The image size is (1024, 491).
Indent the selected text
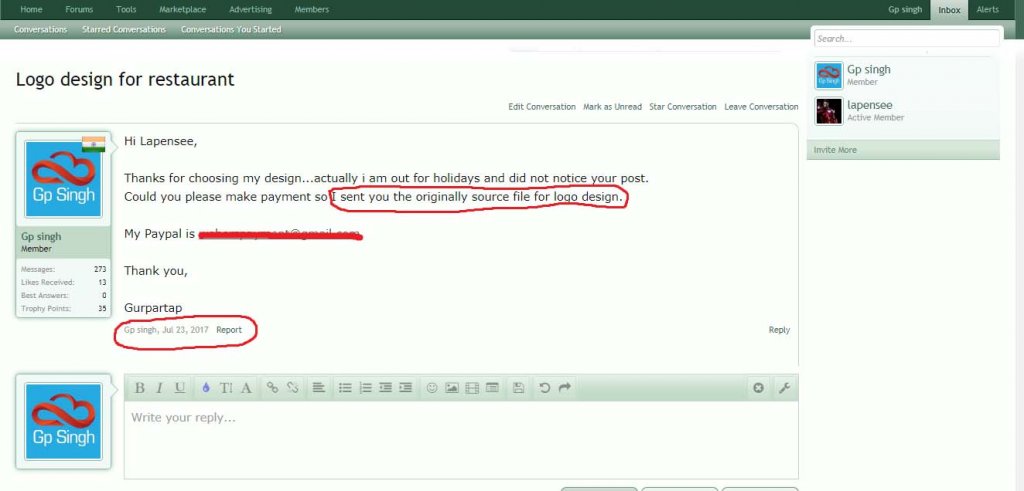pyautogui.click(x=406, y=388)
